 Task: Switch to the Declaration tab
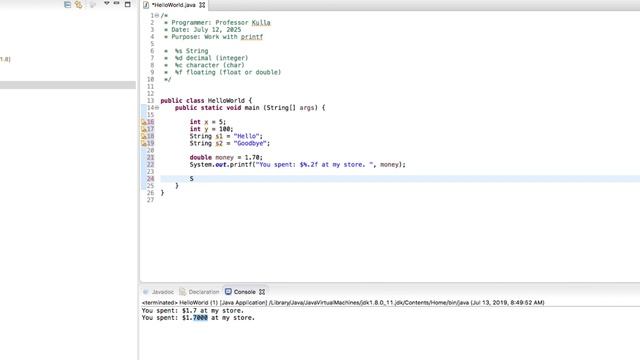pos(204,292)
